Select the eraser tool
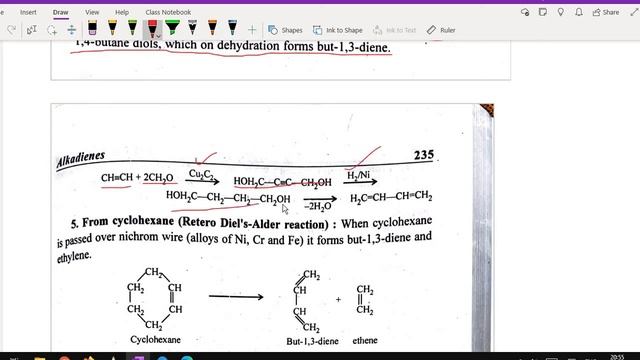 pyautogui.click(x=92, y=29)
